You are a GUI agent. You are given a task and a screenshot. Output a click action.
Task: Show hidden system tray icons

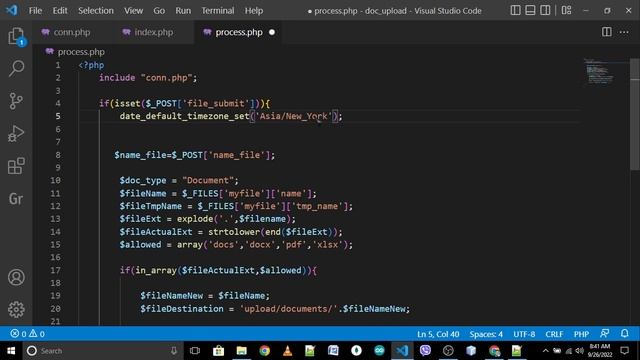point(545,351)
